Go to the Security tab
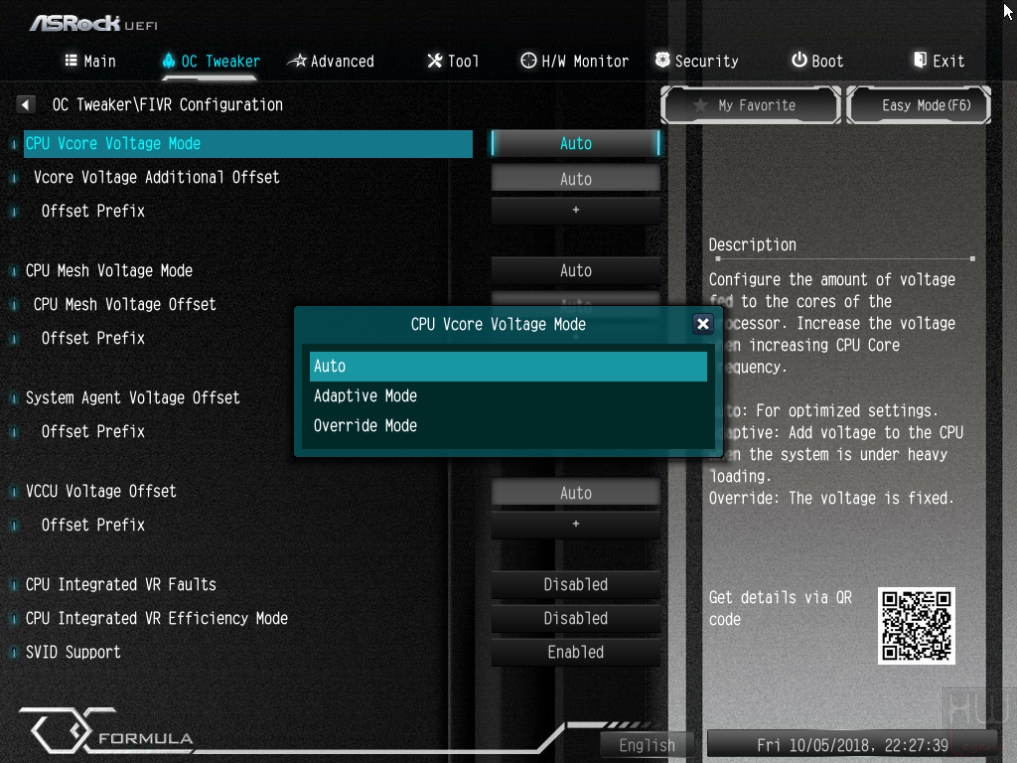The height and width of the screenshot is (763, 1017). pyautogui.click(x=697, y=61)
